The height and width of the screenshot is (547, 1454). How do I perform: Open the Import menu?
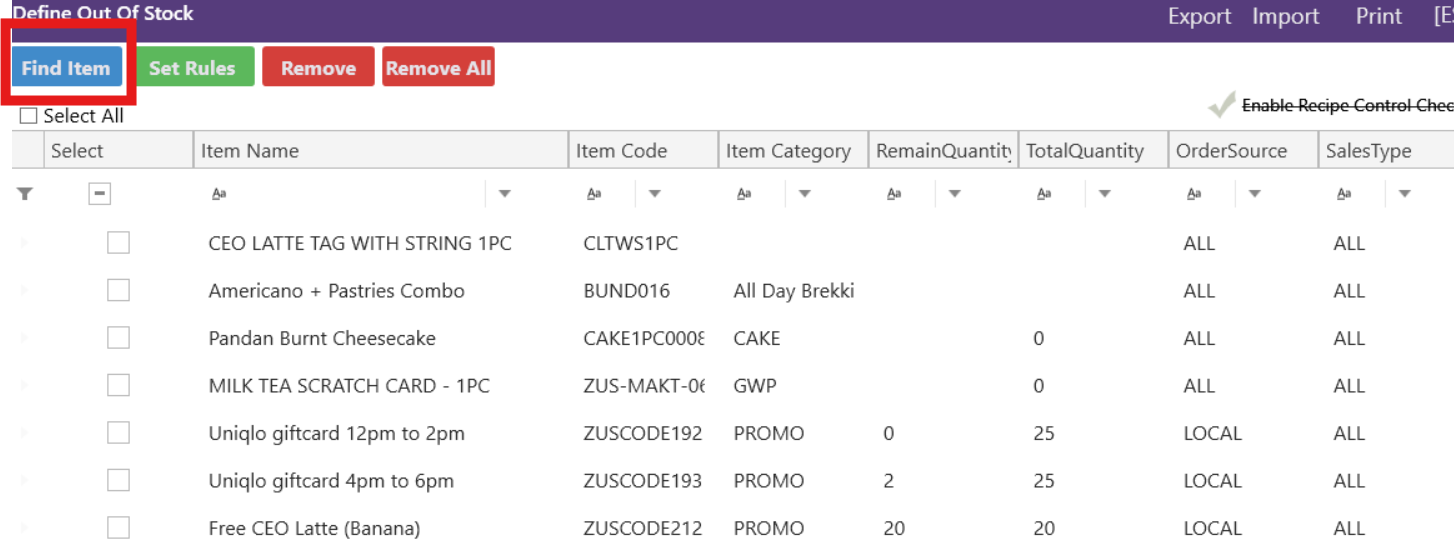(x=1285, y=17)
